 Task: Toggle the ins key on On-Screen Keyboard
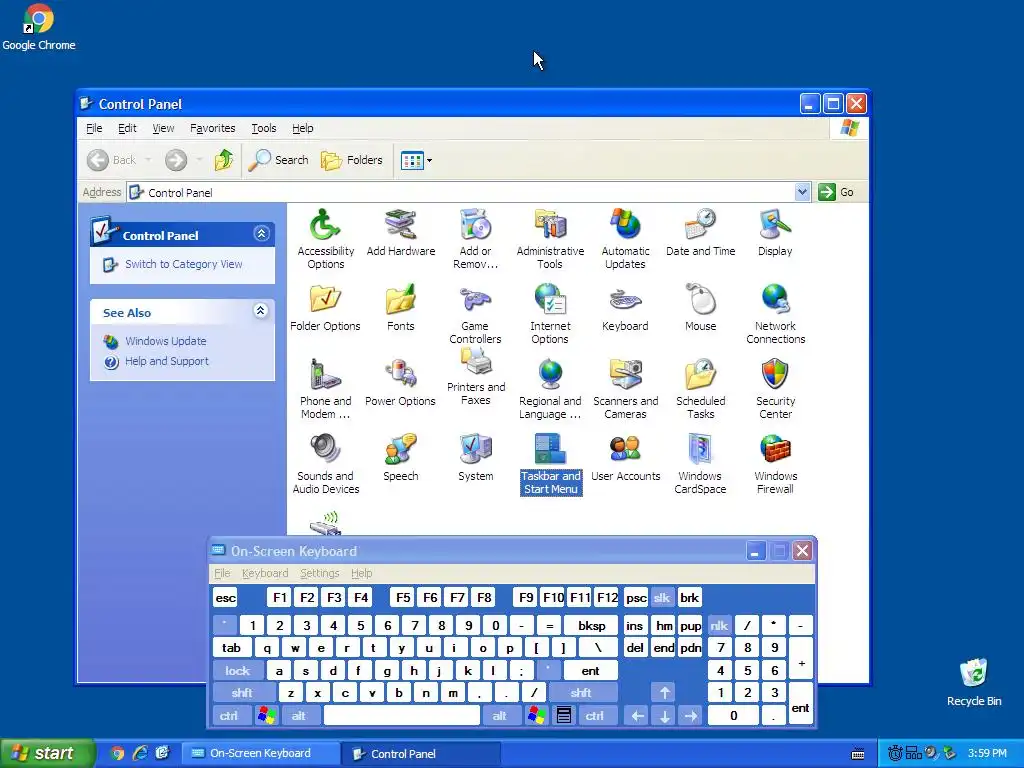(635, 626)
